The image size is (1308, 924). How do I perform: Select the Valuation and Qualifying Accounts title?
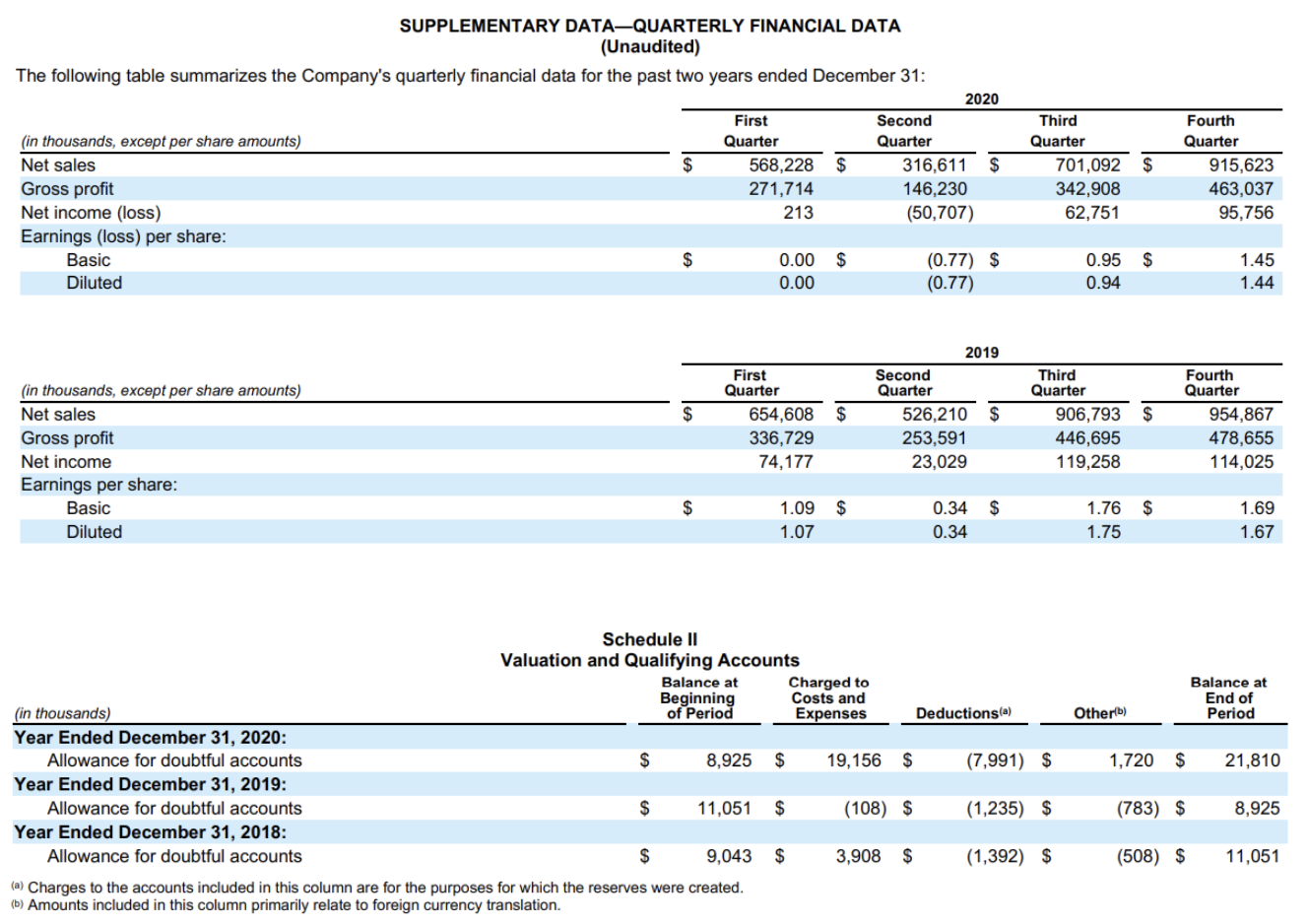click(649, 659)
